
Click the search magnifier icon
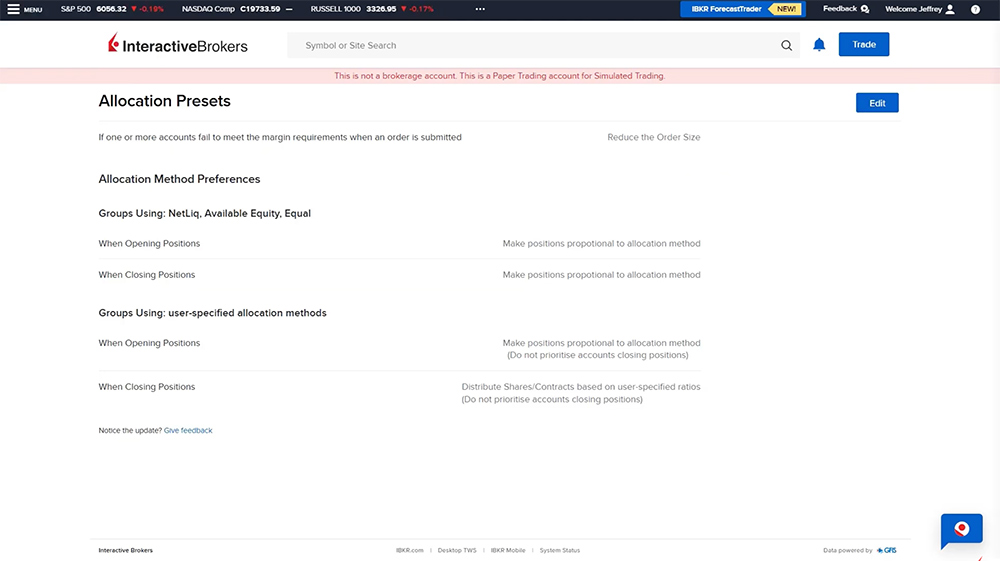(786, 45)
